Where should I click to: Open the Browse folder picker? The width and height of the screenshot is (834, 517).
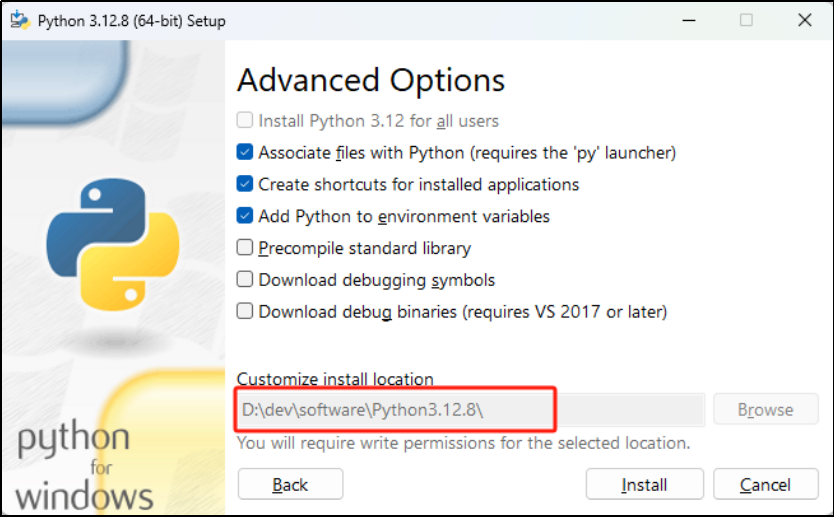pos(765,409)
